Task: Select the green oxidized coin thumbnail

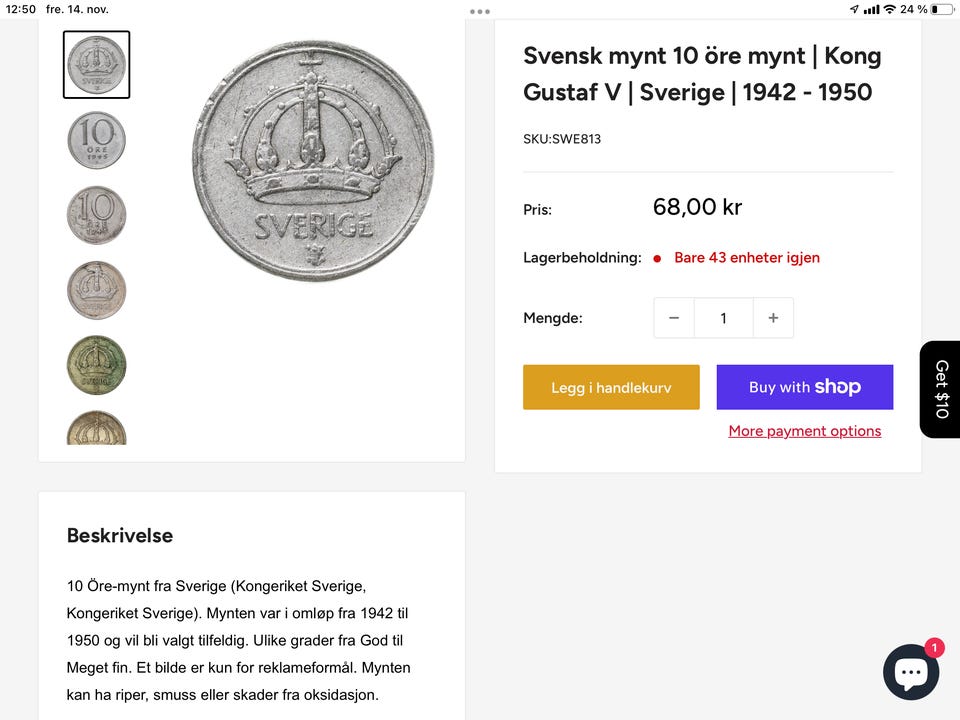Action: point(96,365)
